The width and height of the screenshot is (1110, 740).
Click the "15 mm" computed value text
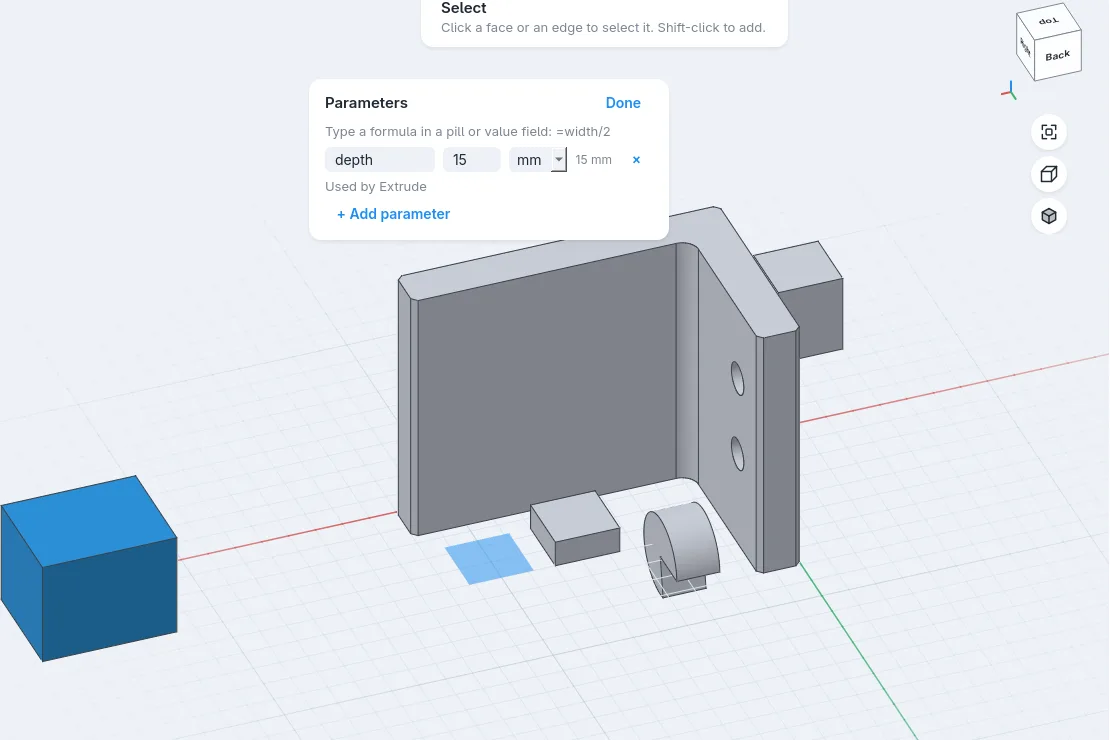(x=593, y=160)
